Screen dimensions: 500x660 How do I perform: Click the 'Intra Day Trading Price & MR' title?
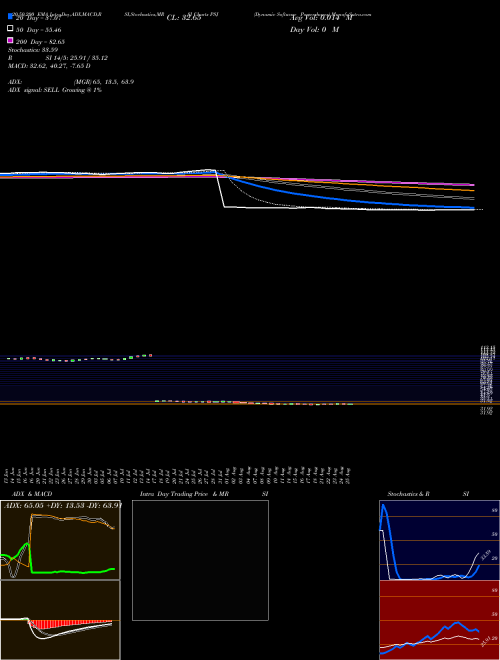(x=184, y=494)
